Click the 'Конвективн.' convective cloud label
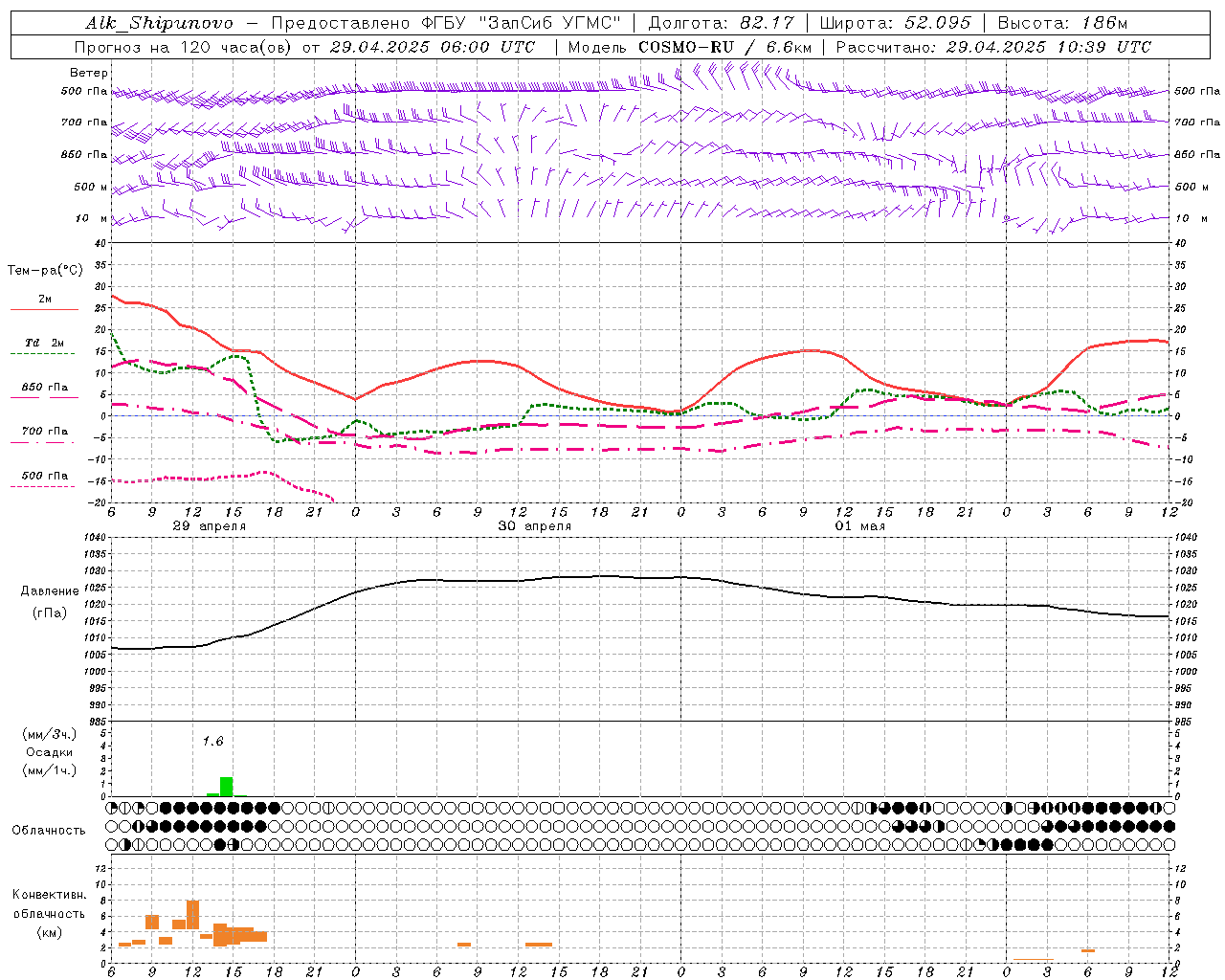The height and width of the screenshot is (980, 1225). [x=49, y=896]
